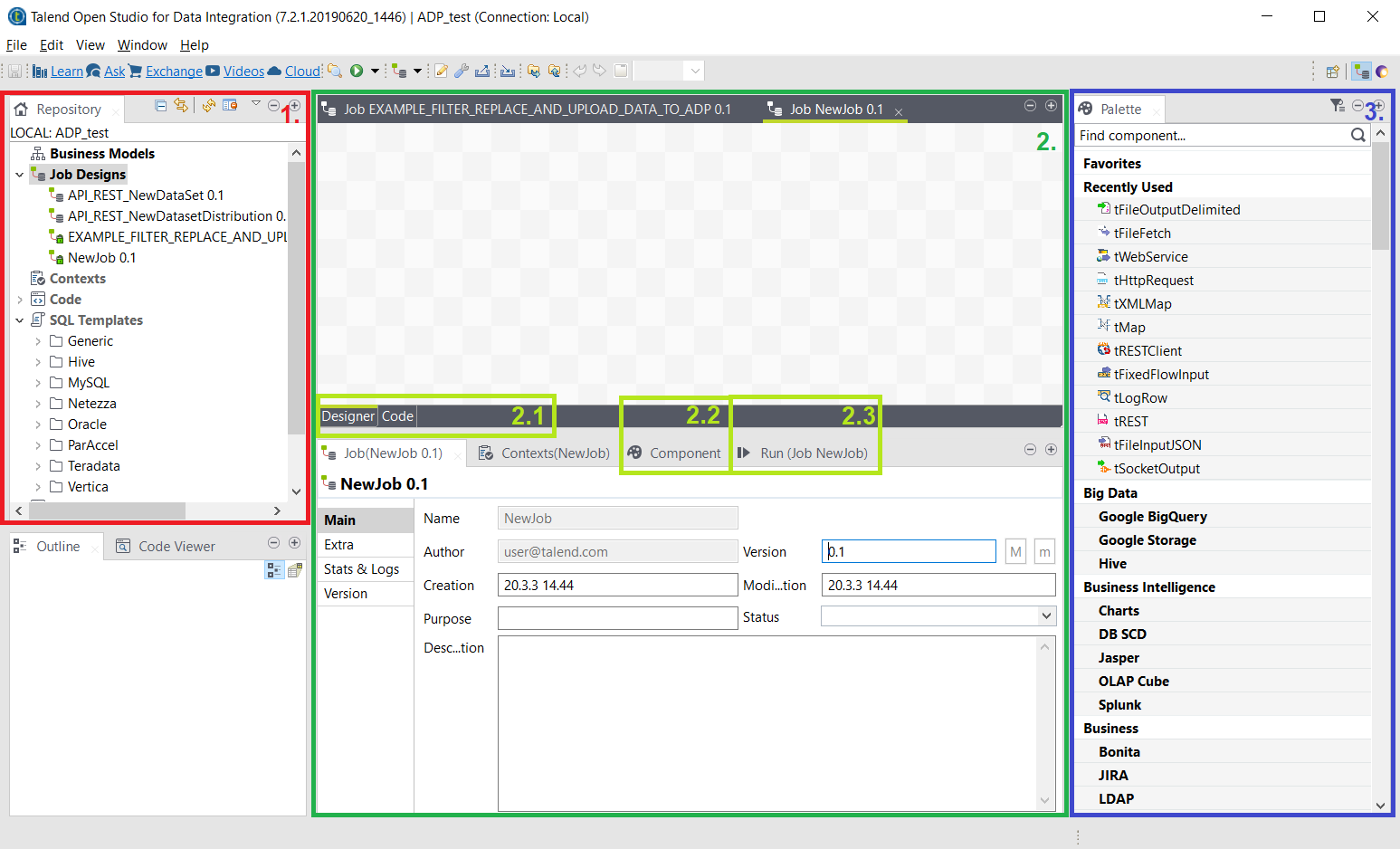Activate the Integration perspective button
This screenshot has width=1400, height=849.
click(1360, 72)
